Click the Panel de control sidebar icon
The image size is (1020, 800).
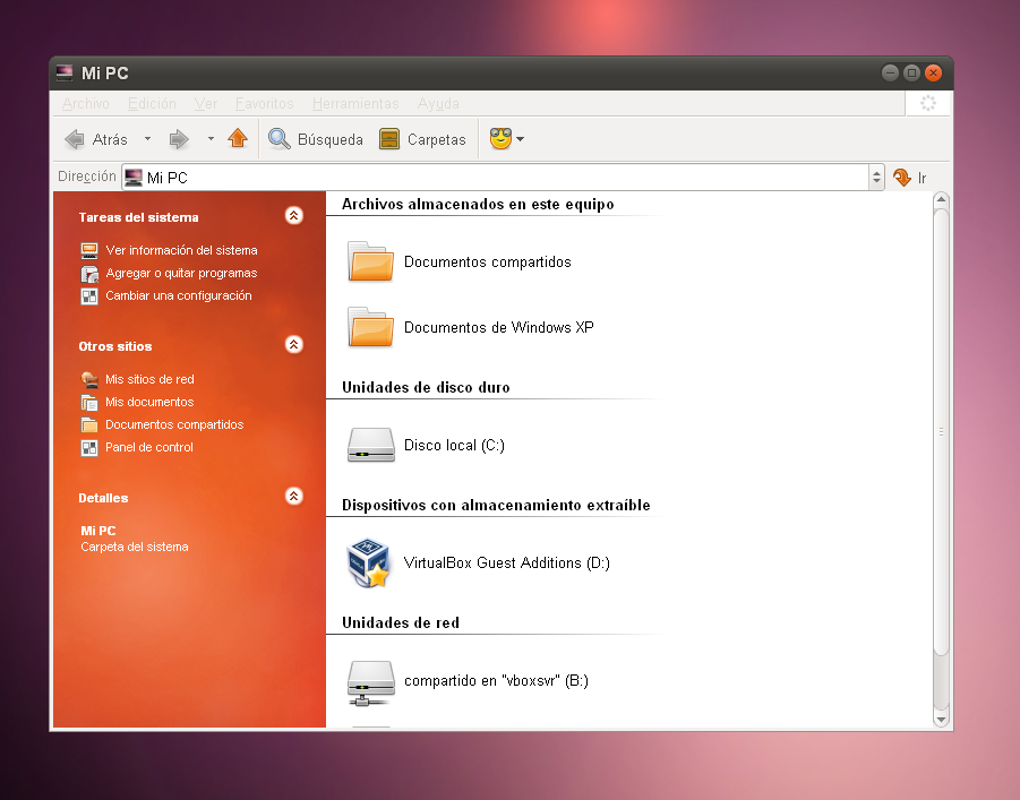click(89, 447)
